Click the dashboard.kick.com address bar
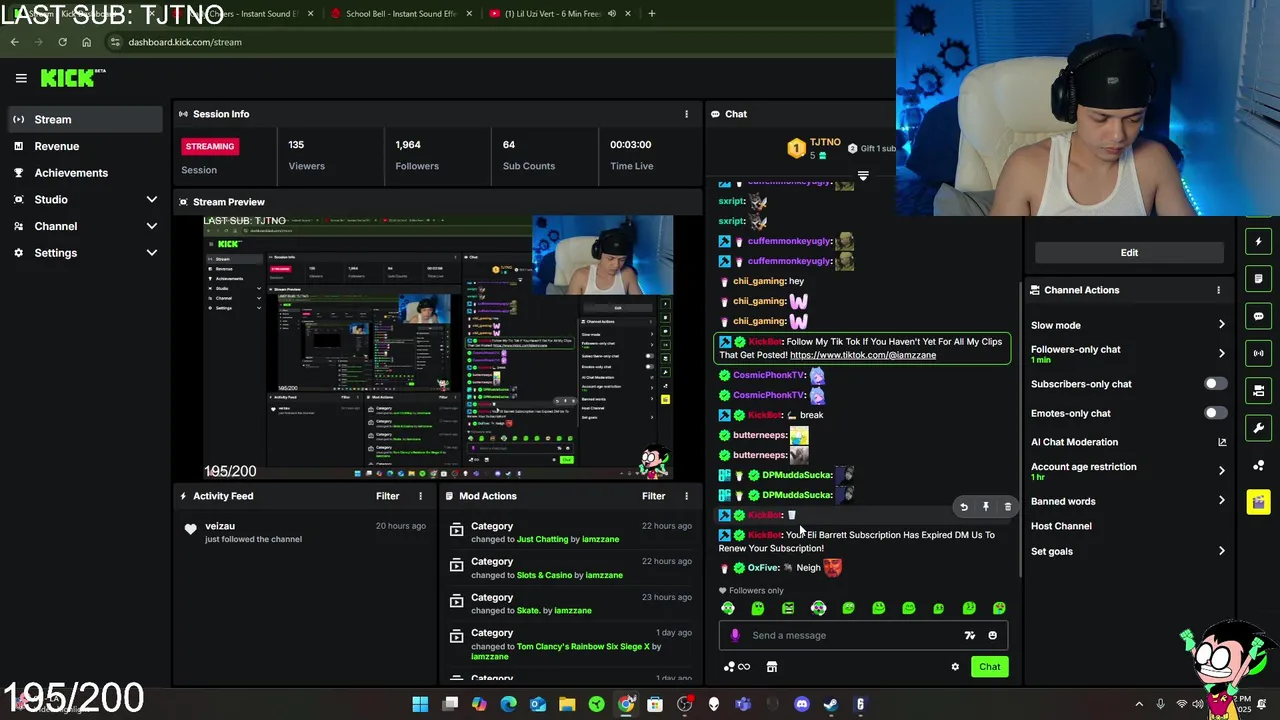Image resolution: width=1280 pixels, height=720 pixels. point(500,42)
